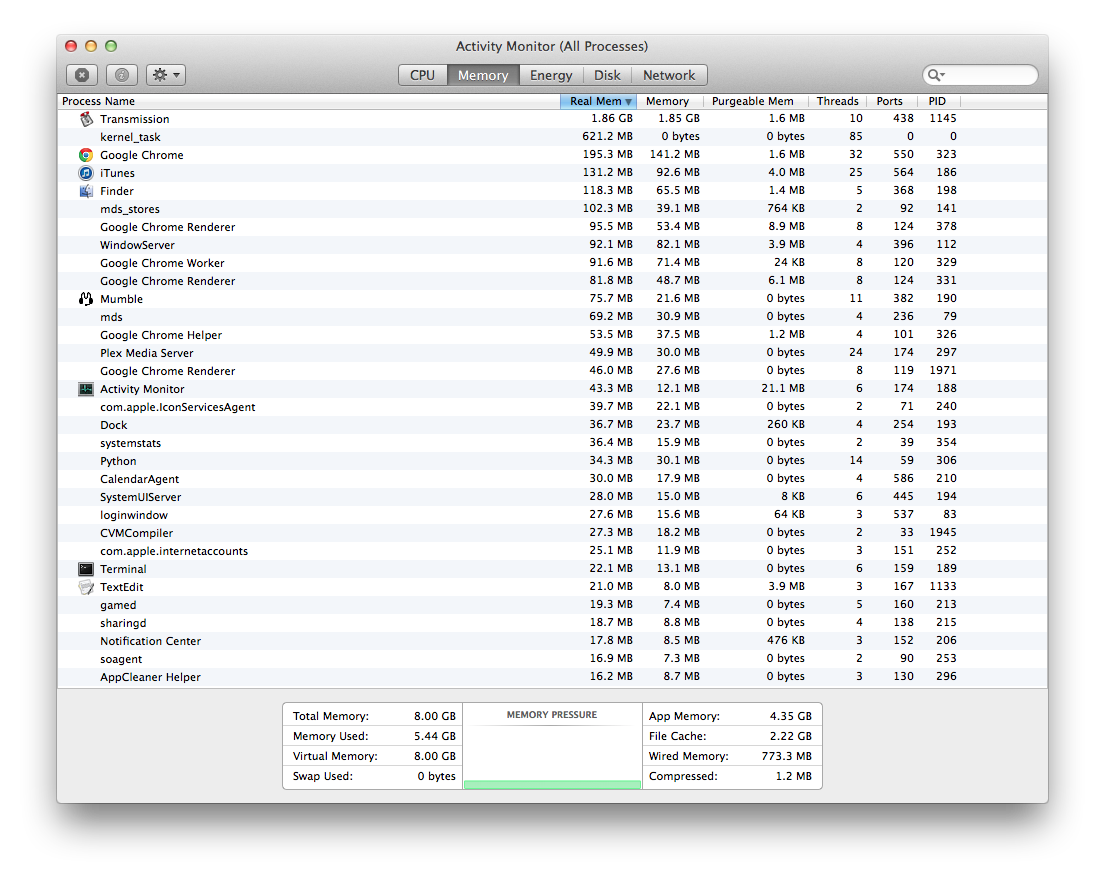Click the Force Quit process toolbar button

(82, 75)
